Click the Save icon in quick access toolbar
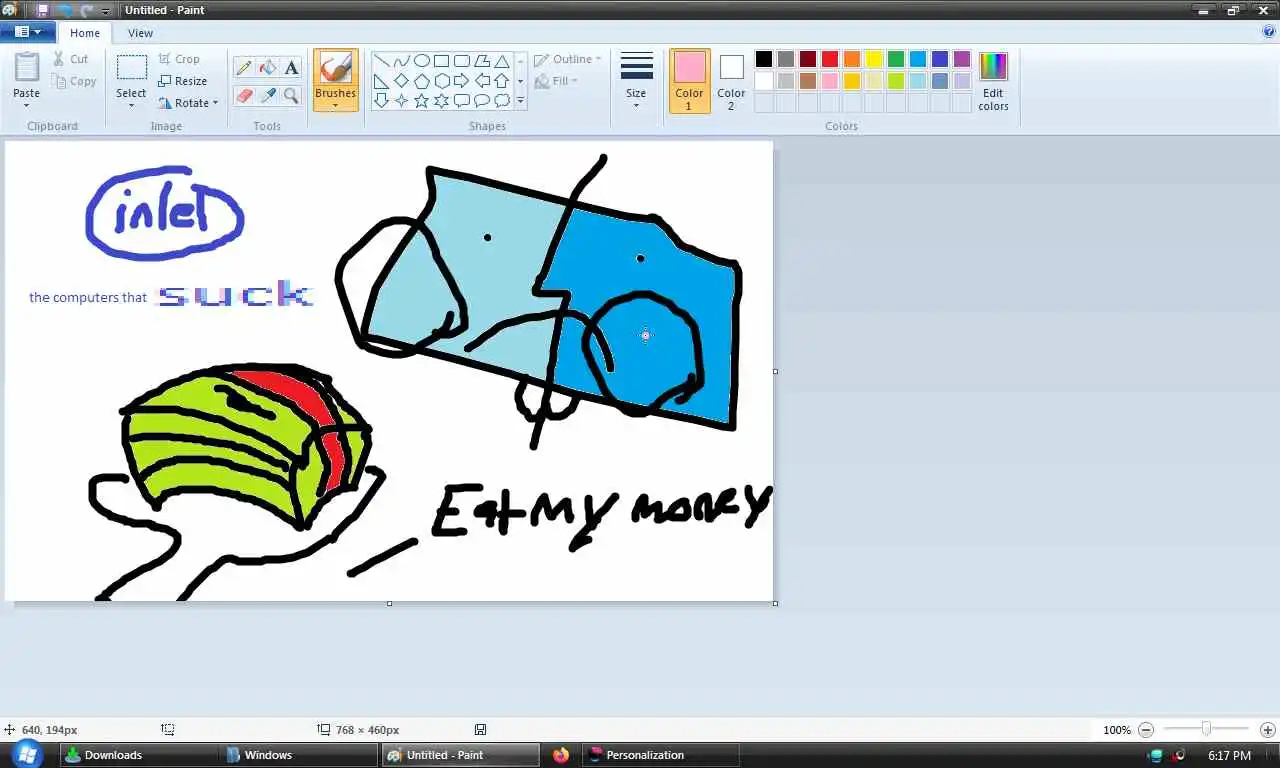 pos(42,10)
